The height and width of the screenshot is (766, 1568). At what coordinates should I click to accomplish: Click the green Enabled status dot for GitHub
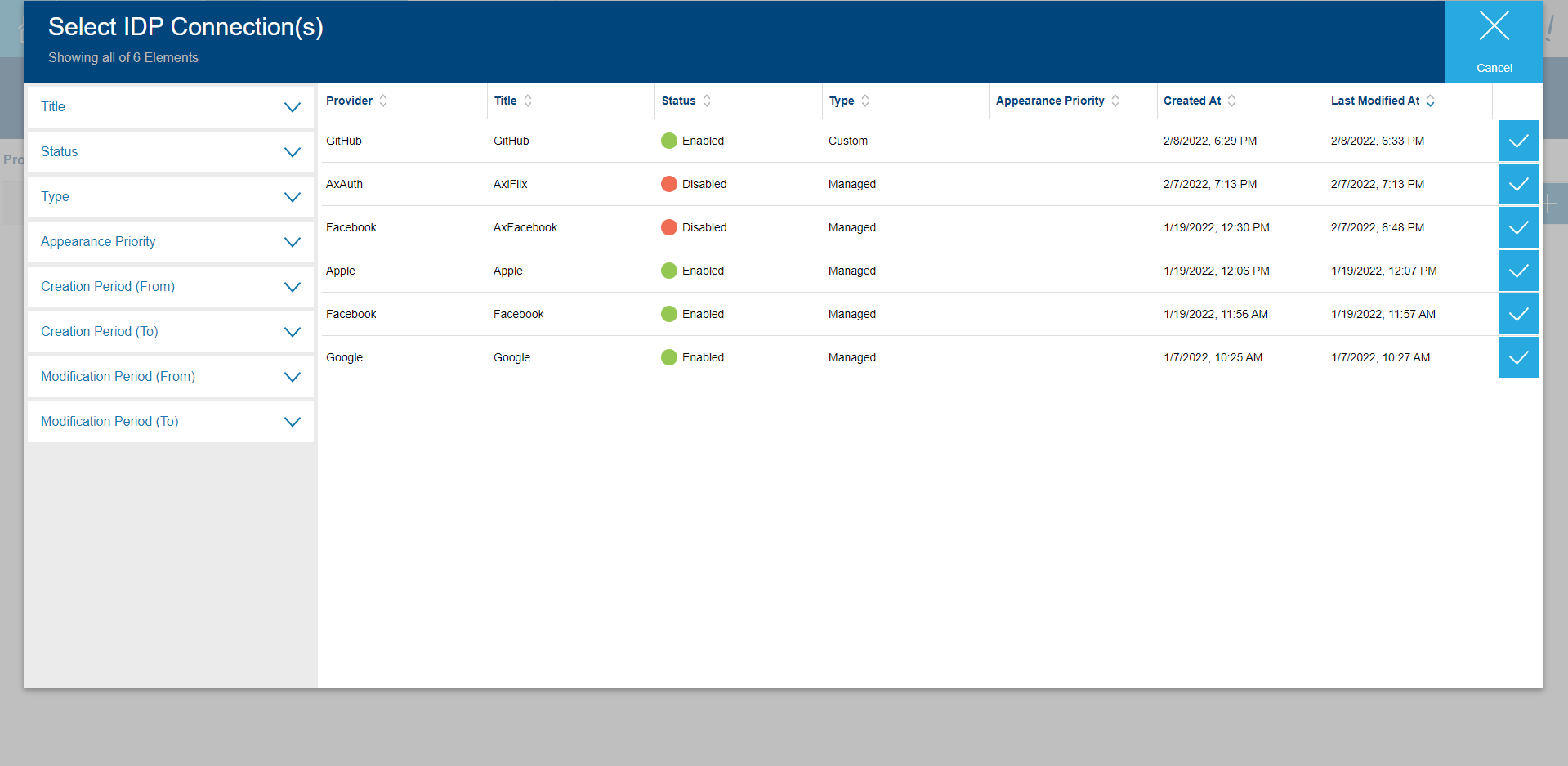tap(670, 141)
